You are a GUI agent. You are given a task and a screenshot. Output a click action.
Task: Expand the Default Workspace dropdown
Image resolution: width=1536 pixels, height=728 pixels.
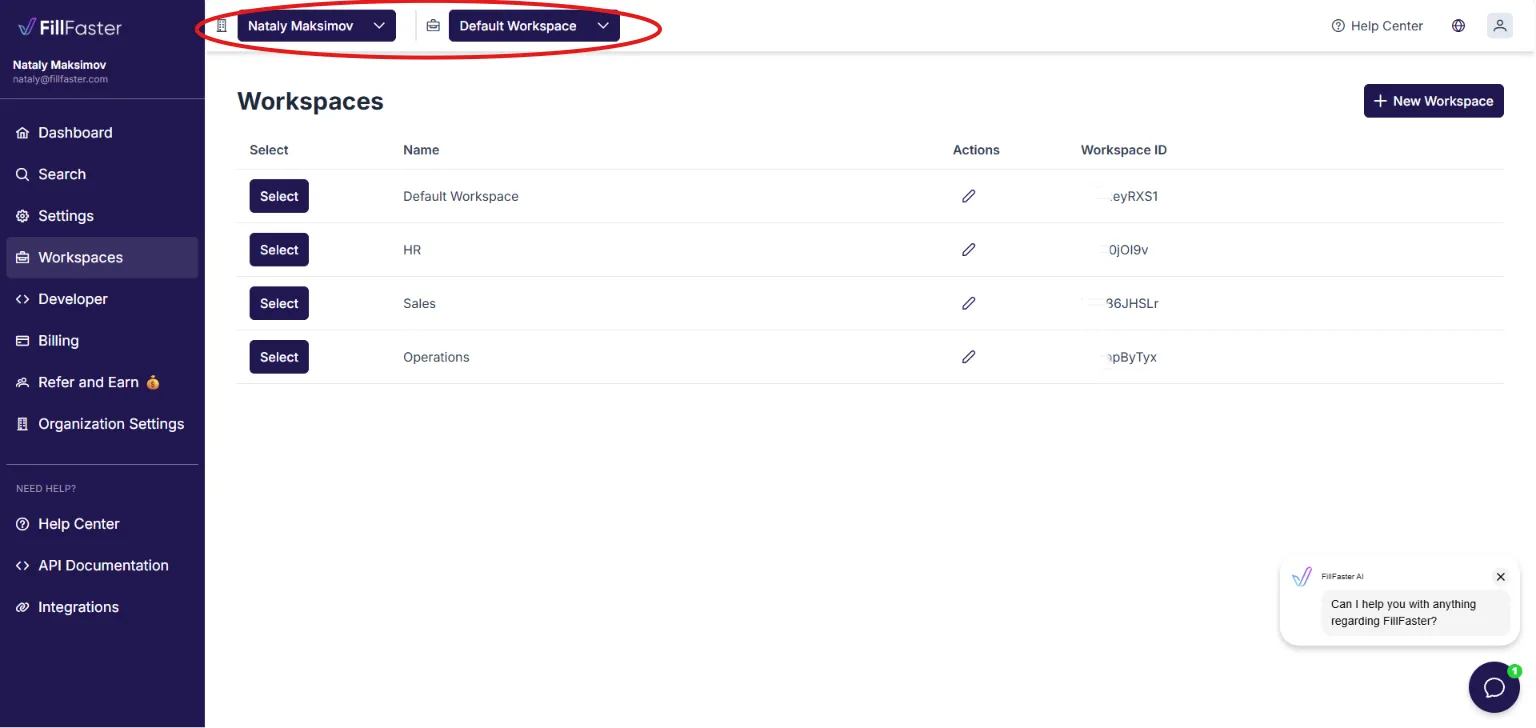click(x=534, y=26)
